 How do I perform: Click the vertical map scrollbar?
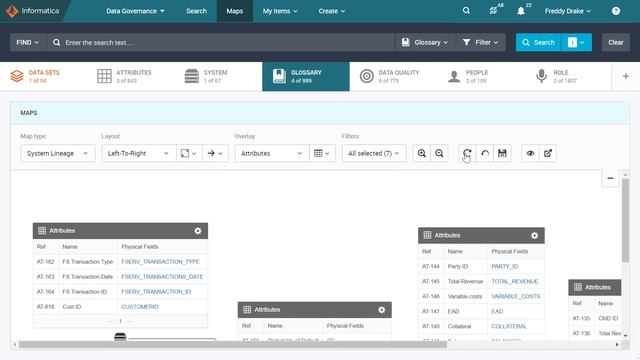tap(625, 220)
